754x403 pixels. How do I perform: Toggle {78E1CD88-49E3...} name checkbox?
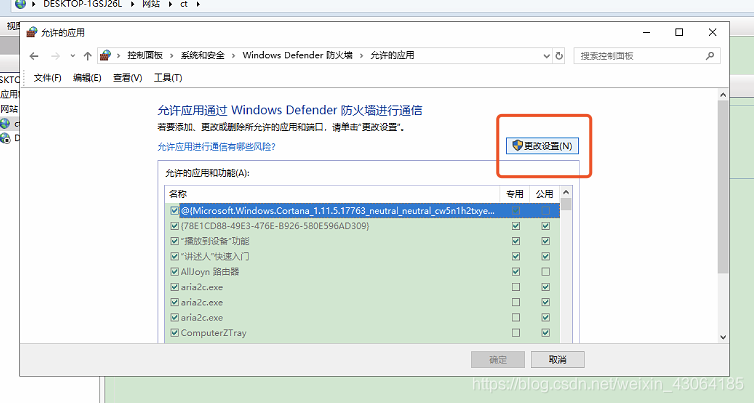tap(175, 226)
